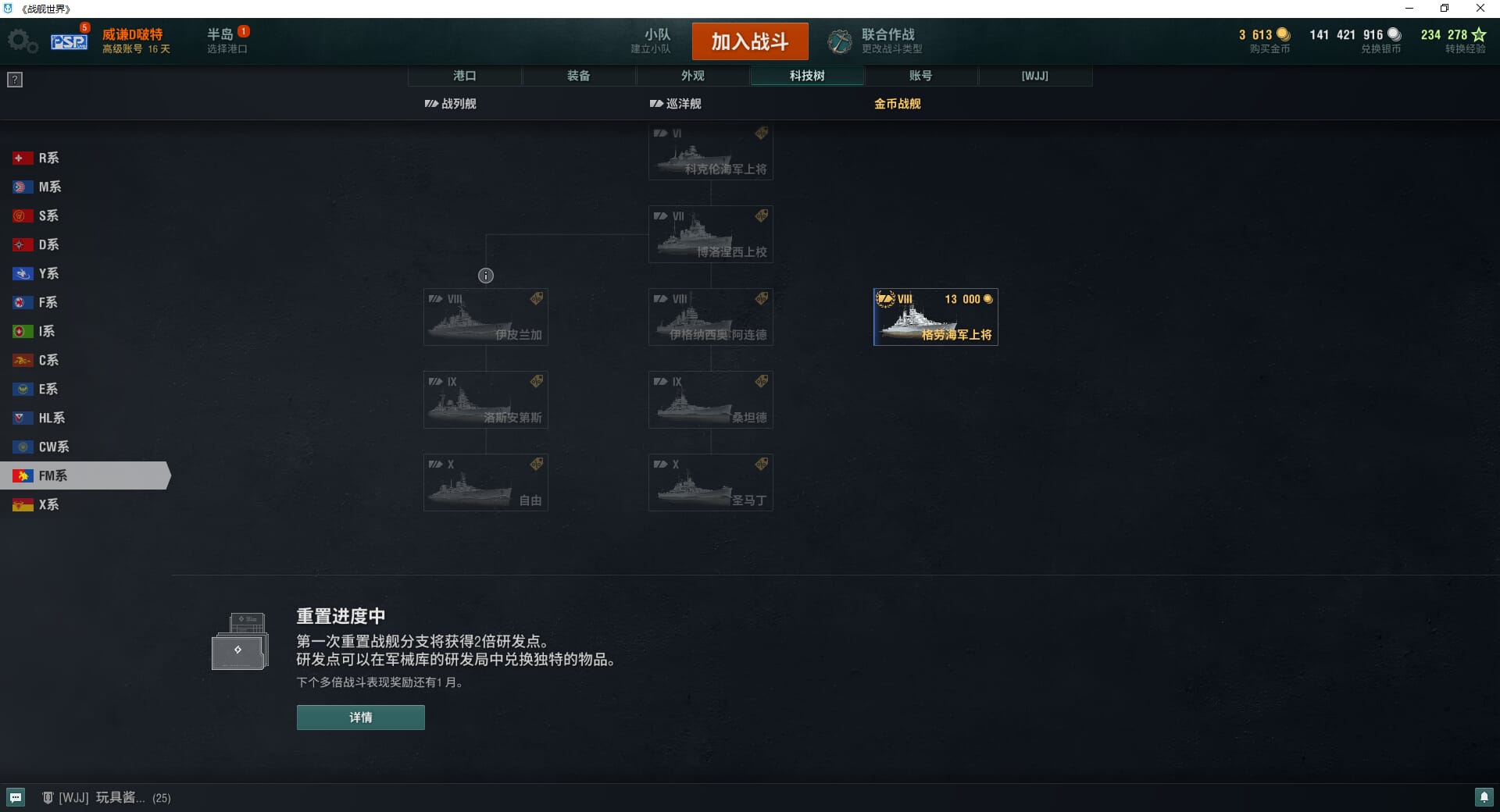The image size is (1500, 812).
Task: Select the 格劳海军上将 premium ship
Action: 936,317
